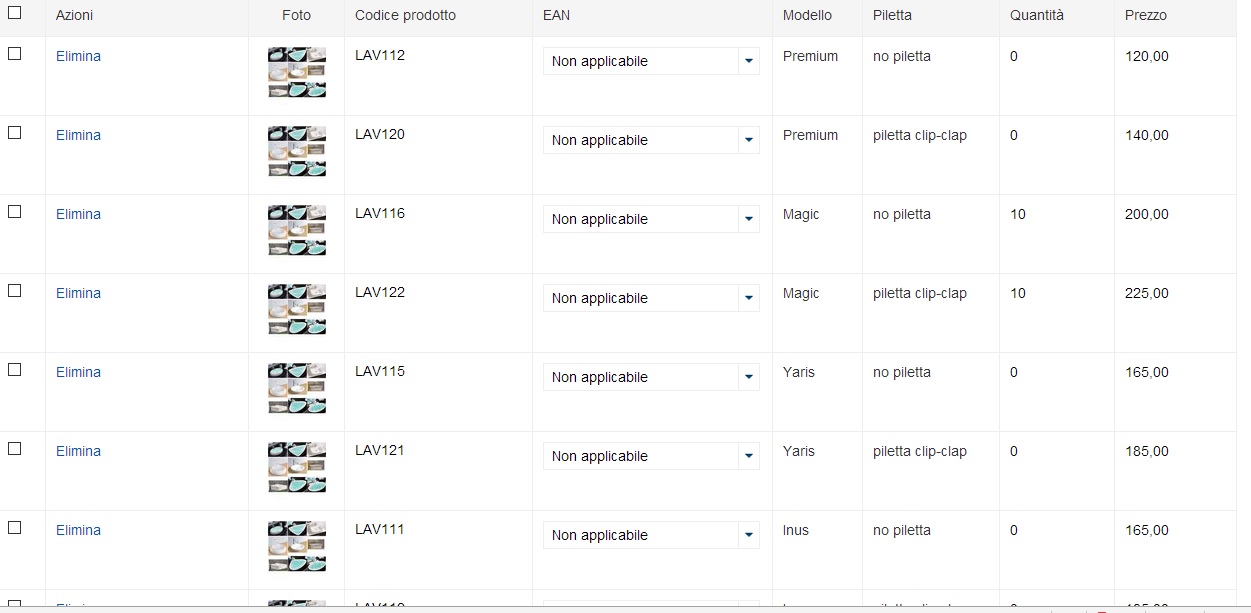
Task: Open product photo thumbnail for LAV120
Action: [x=297, y=151]
